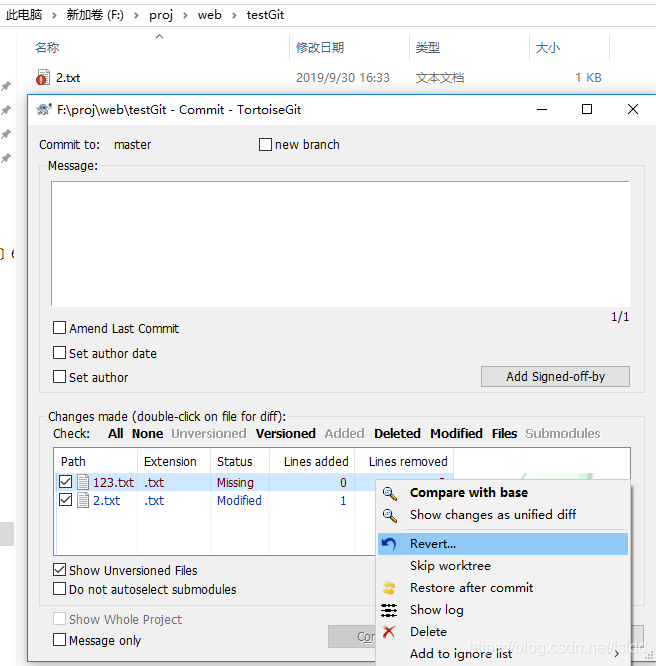This screenshot has width=656, height=666.
Task: Check the Set author date option
Action: click(59, 353)
